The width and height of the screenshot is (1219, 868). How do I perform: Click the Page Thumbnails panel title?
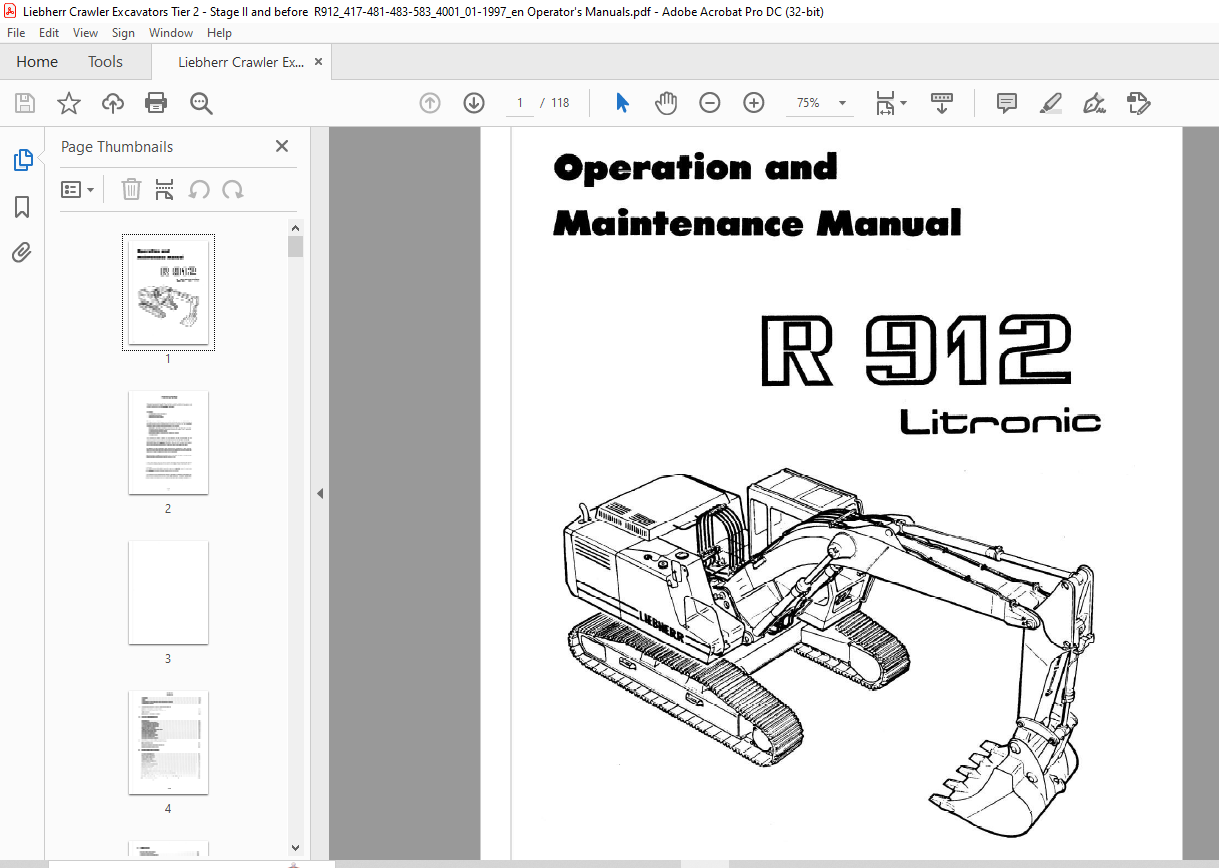(117, 147)
